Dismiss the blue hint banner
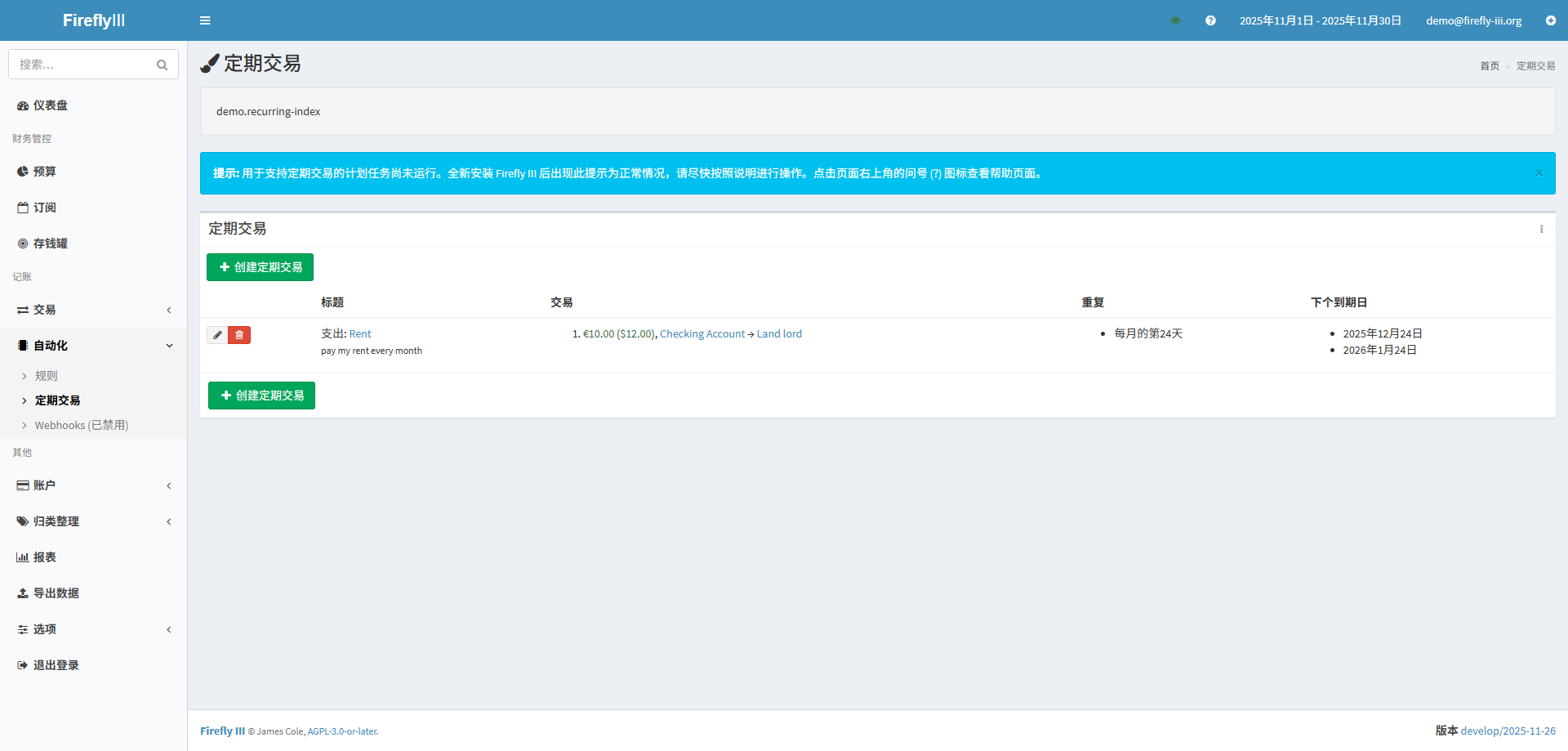The height and width of the screenshot is (751, 1568). point(1539,173)
